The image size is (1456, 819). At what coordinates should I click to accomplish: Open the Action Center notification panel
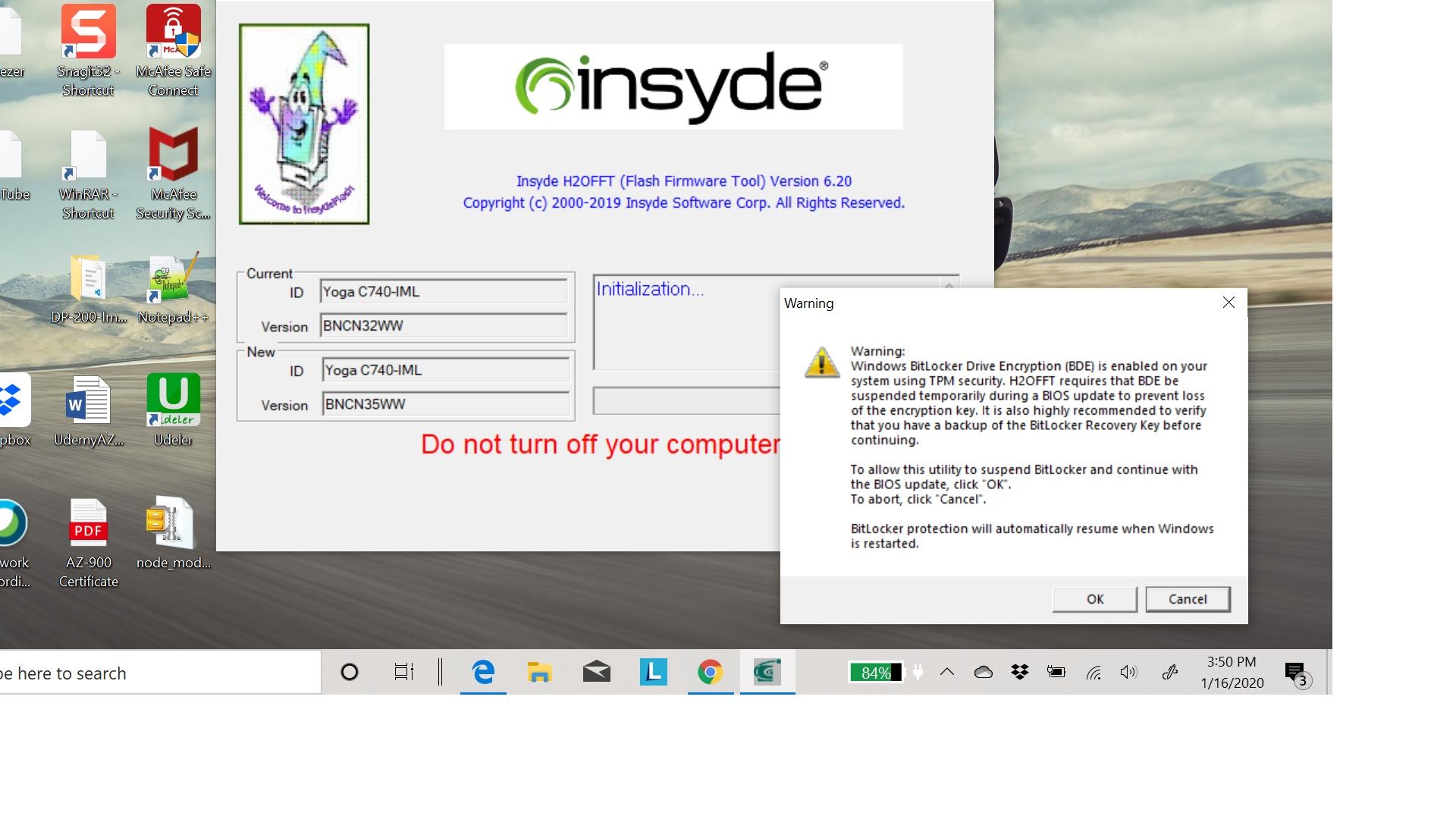[x=1298, y=672]
